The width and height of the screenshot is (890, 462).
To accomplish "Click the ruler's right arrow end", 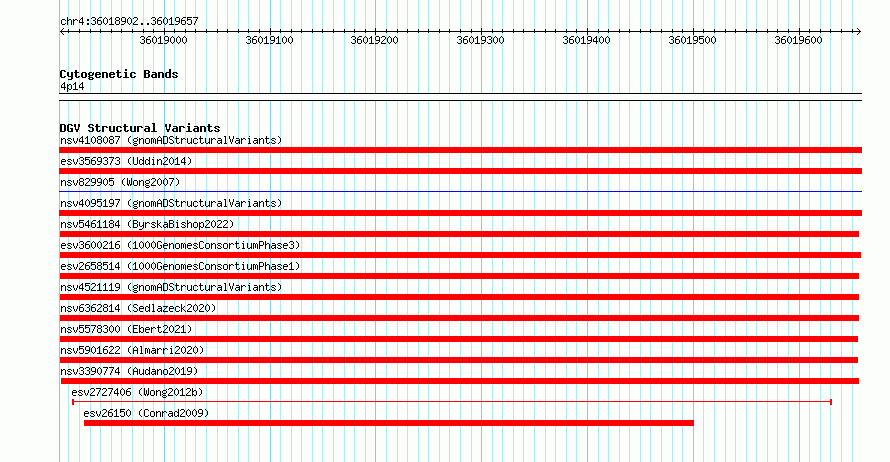I will point(859,32).
